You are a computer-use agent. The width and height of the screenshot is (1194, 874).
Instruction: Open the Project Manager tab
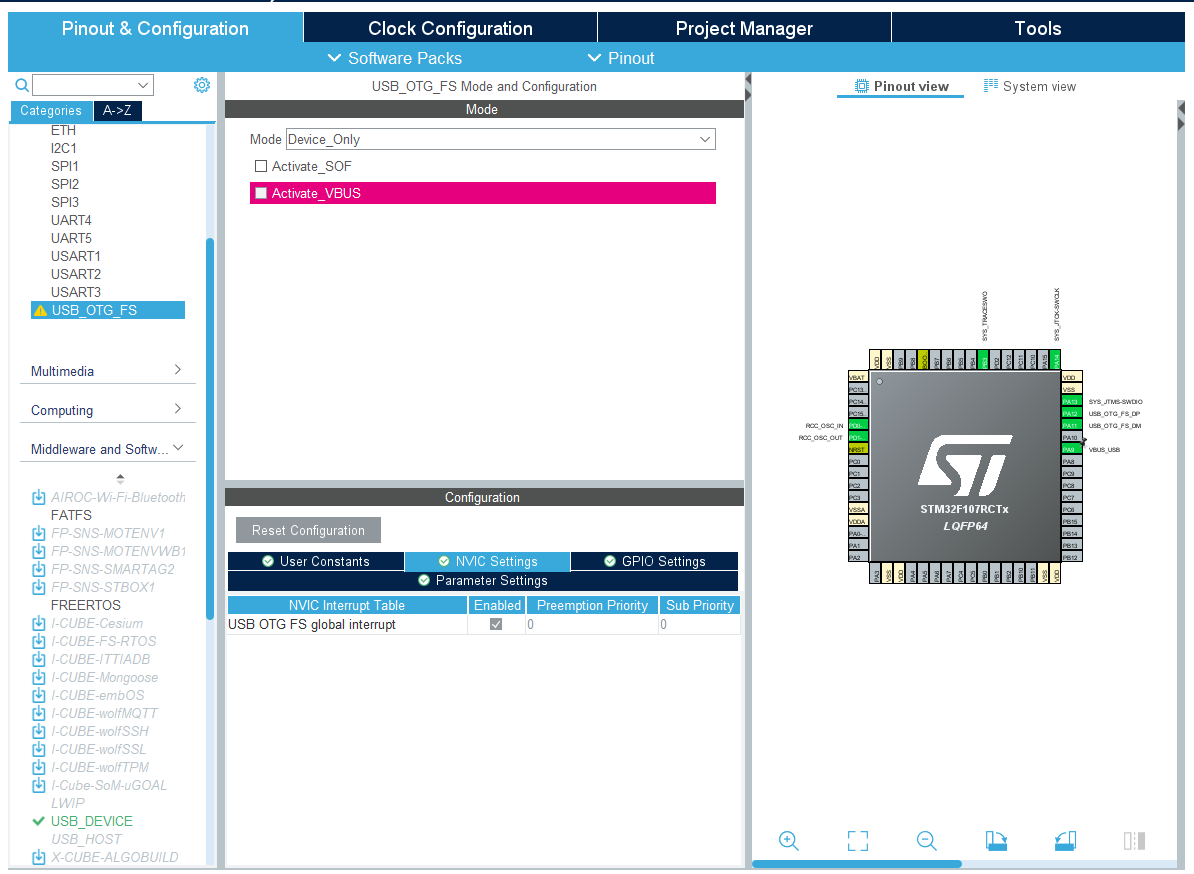pos(744,28)
